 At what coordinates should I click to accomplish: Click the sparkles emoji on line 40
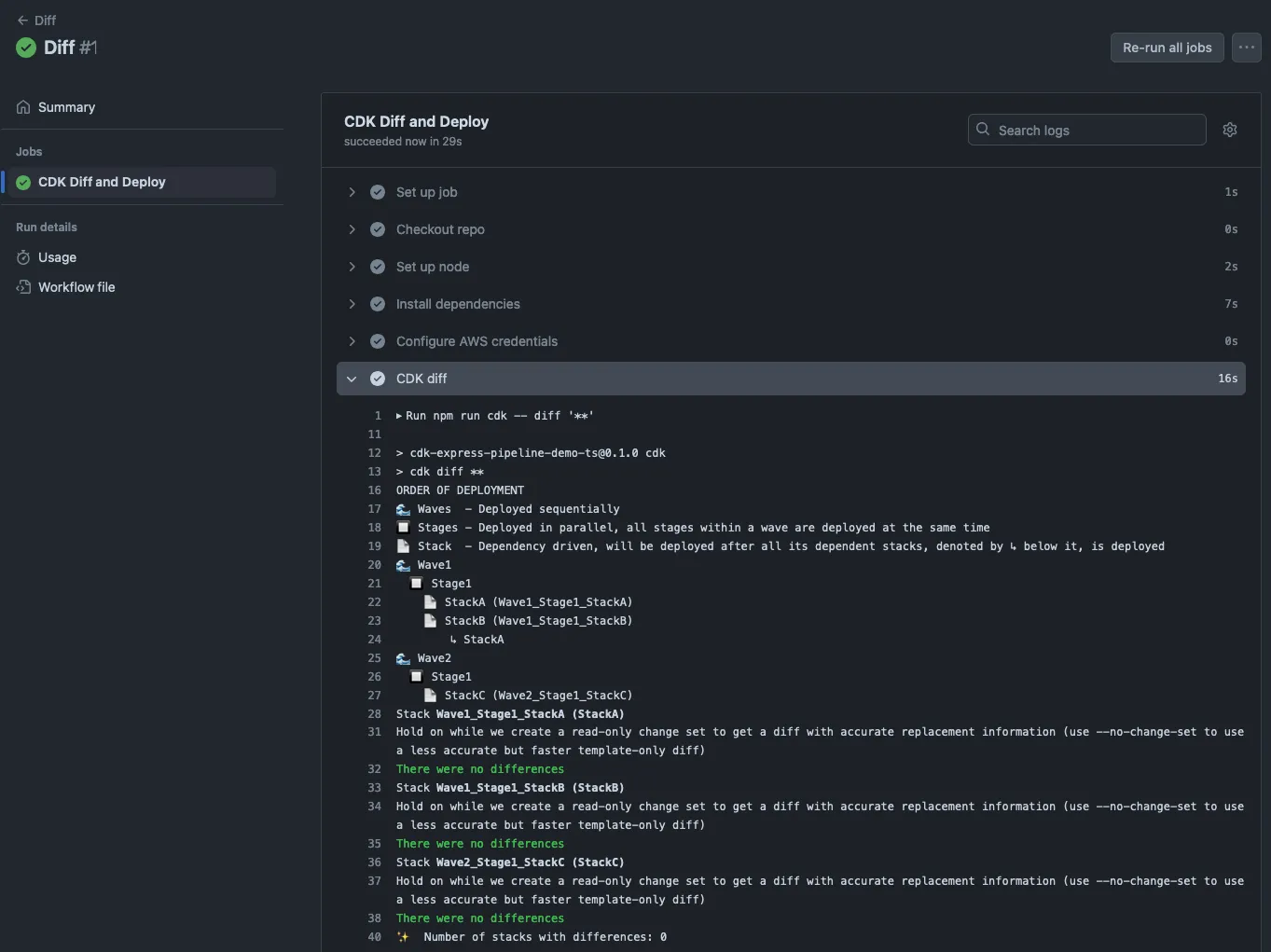[403, 937]
